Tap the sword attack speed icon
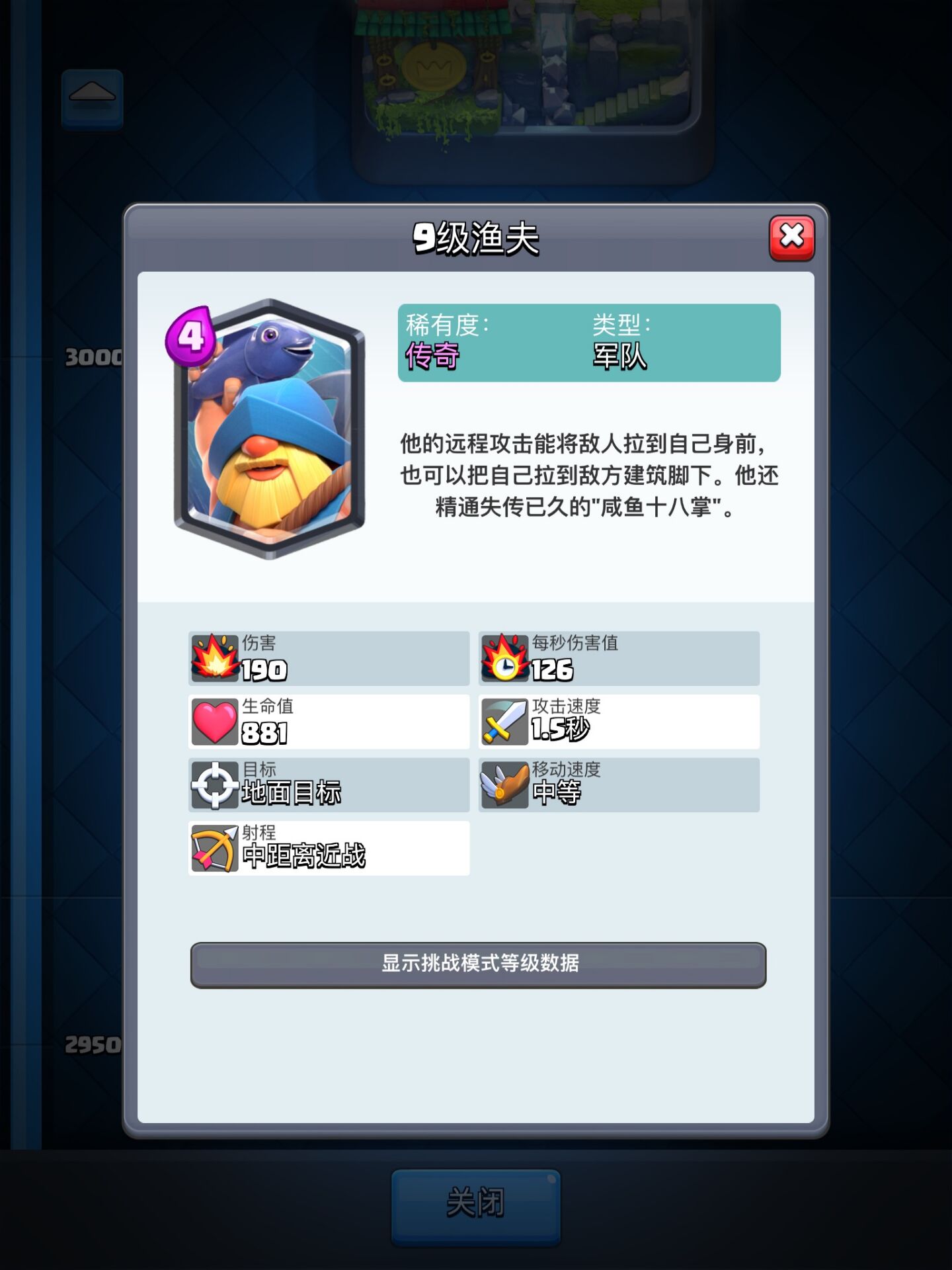 coord(504,722)
